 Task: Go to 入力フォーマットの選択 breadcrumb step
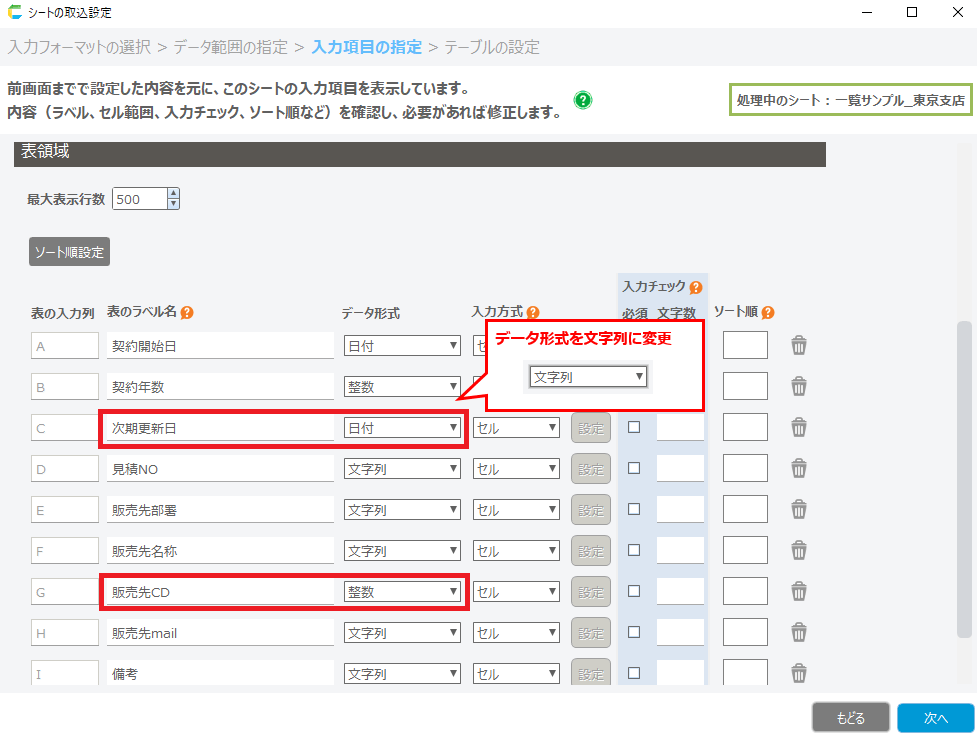(x=79, y=47)
